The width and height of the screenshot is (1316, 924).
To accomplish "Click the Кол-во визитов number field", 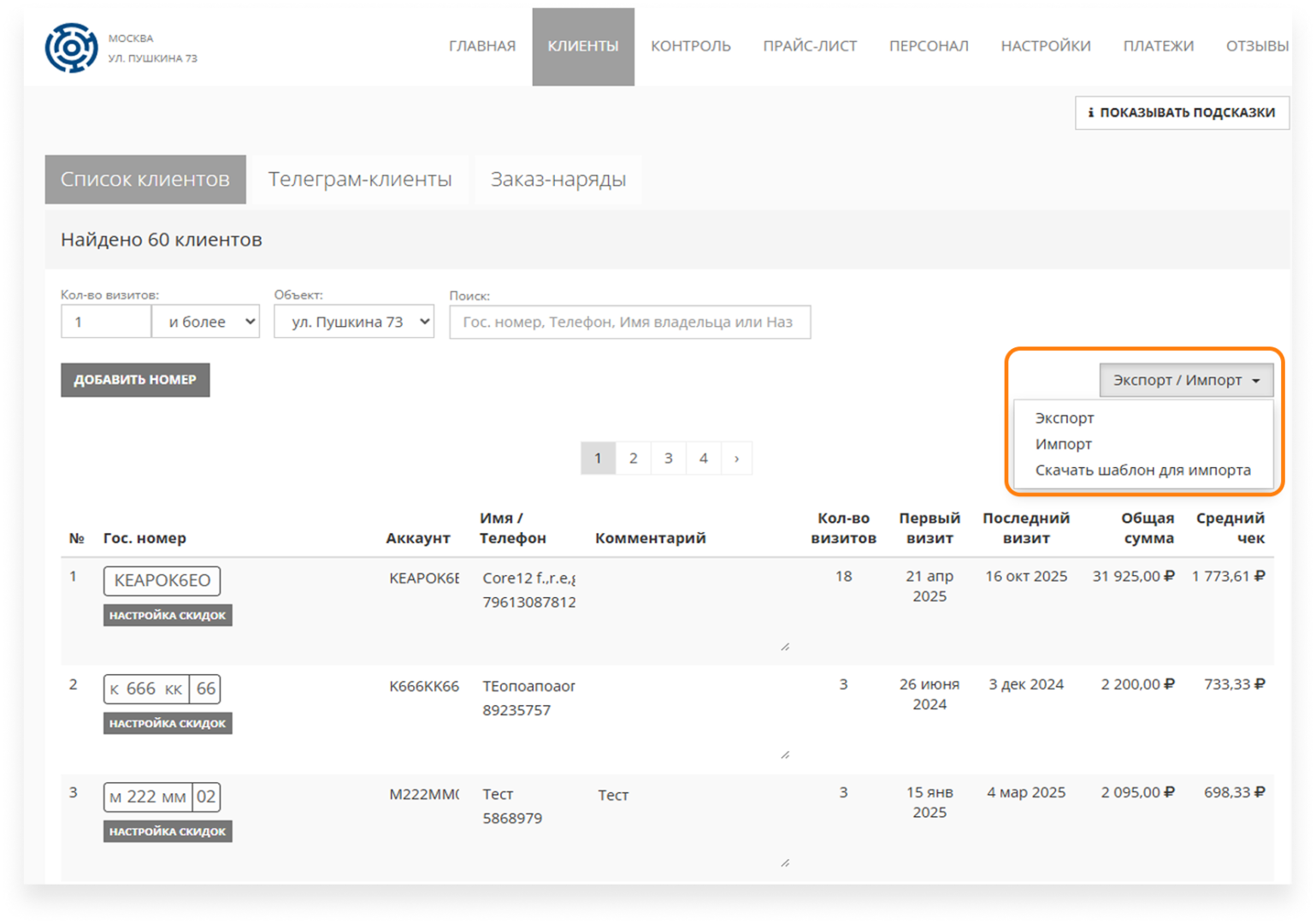I will click(x=106, y=322).
